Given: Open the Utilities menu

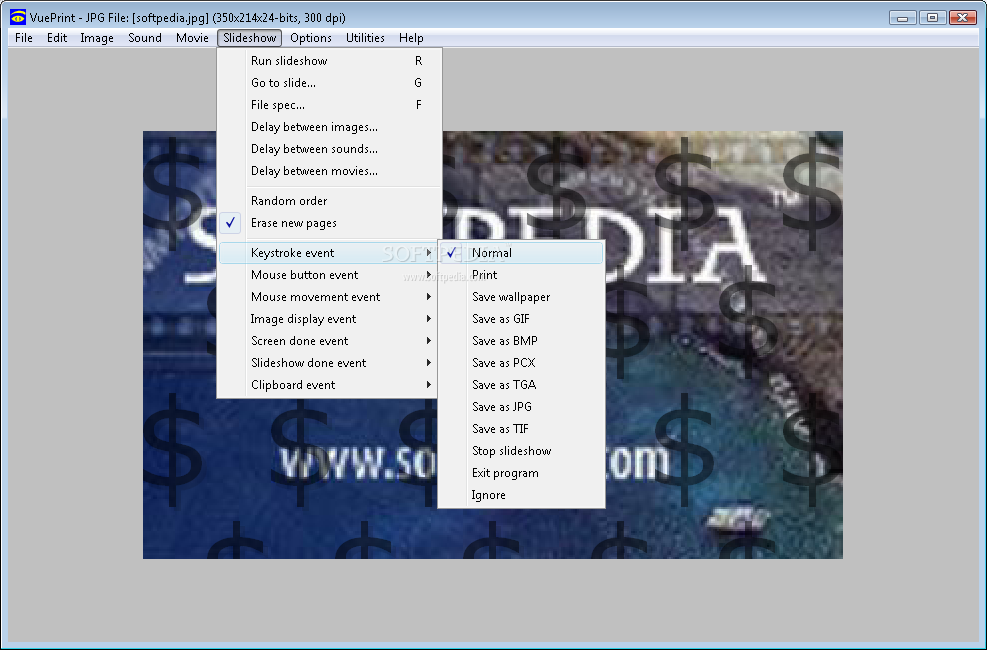Looking at the screenshot, I should point(365,38).
